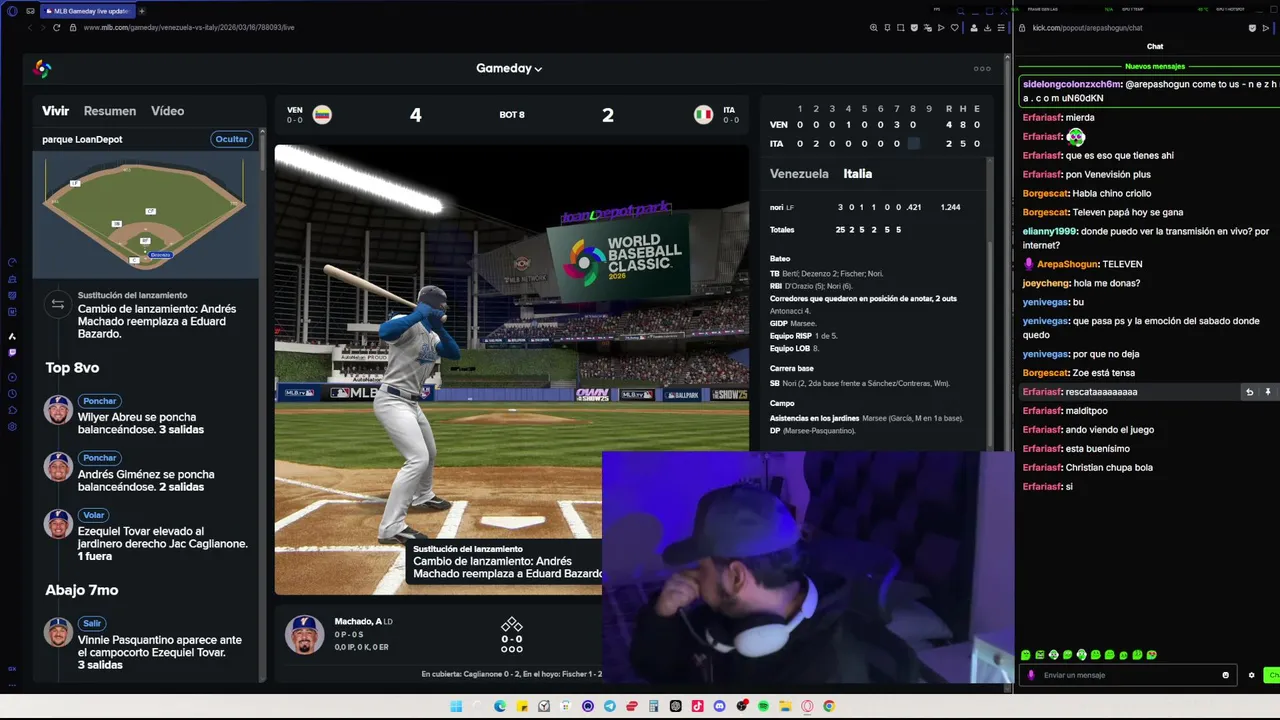The height and width of the screenshot is (720, 1280).
Task: Switch to the Resumen tab
Action: coord(110,111)
